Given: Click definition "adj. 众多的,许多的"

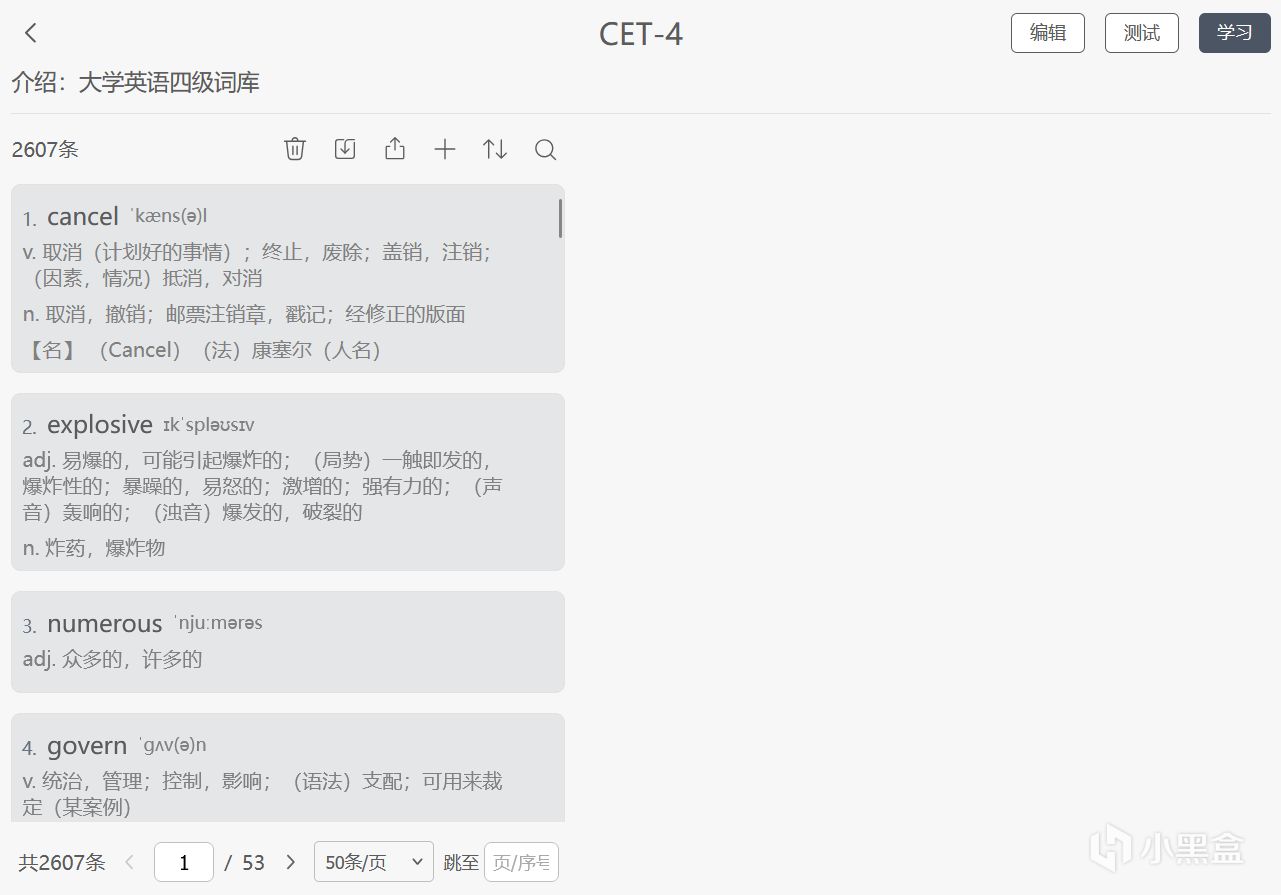Looking at the screenshot, I should (x=113, y=659).
